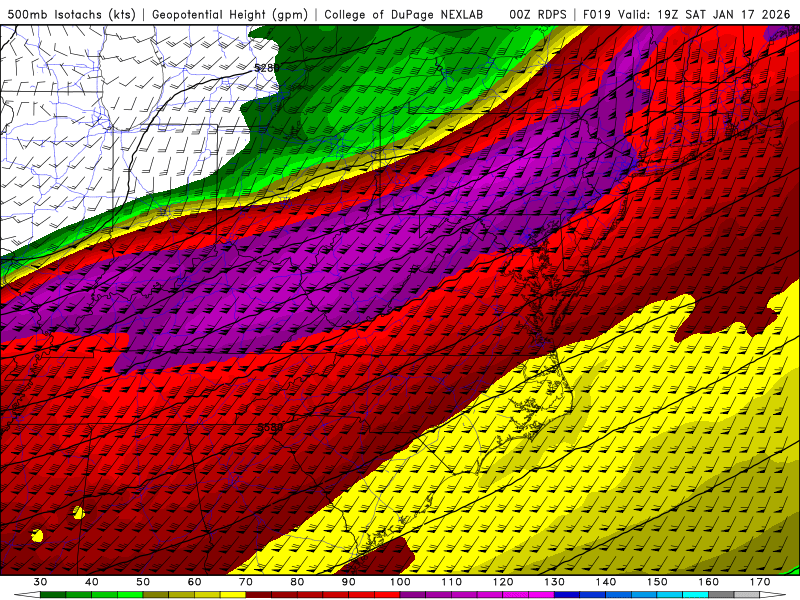Click the dark green legend swatch under 30

click(53, 595)
